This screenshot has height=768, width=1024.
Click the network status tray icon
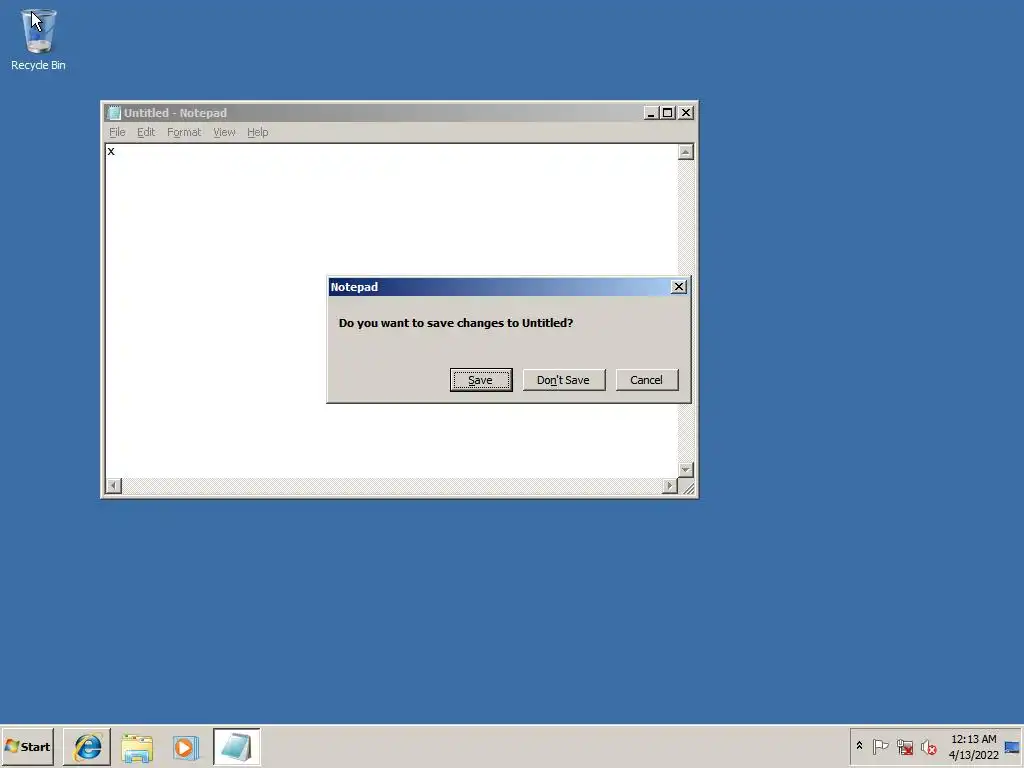[904, 746]
